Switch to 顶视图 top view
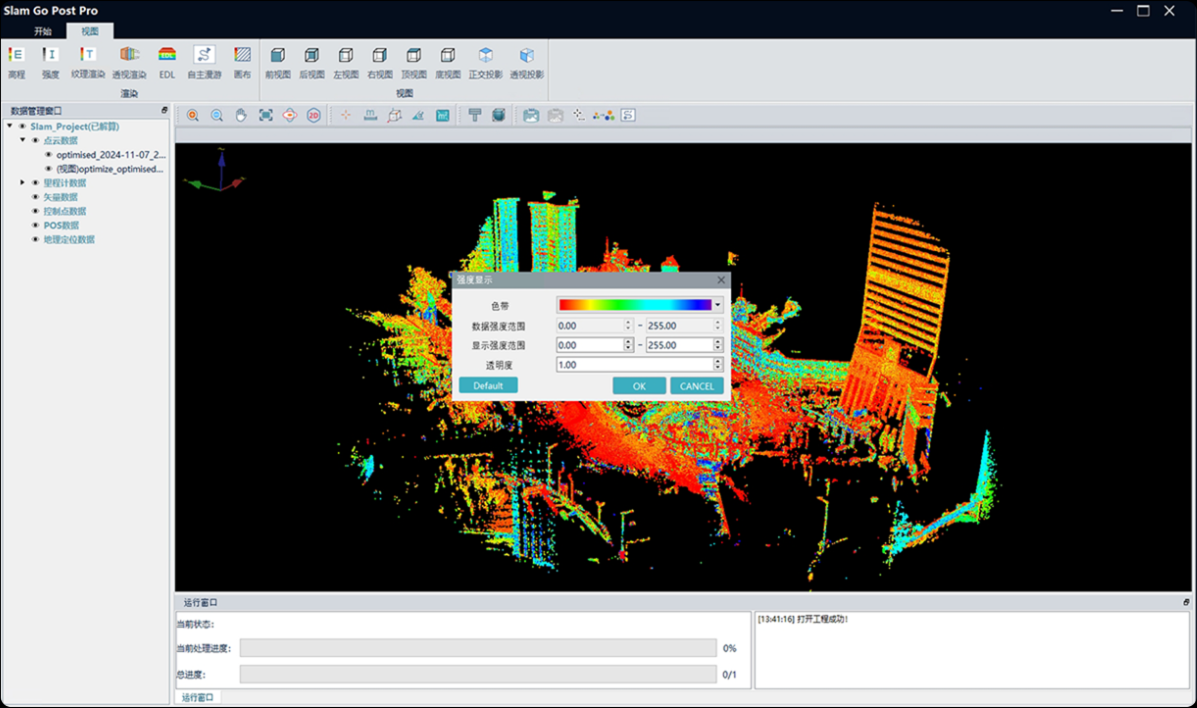This screenshot has width=1197, height=708. pyautogui.click(x=414, y=56)
